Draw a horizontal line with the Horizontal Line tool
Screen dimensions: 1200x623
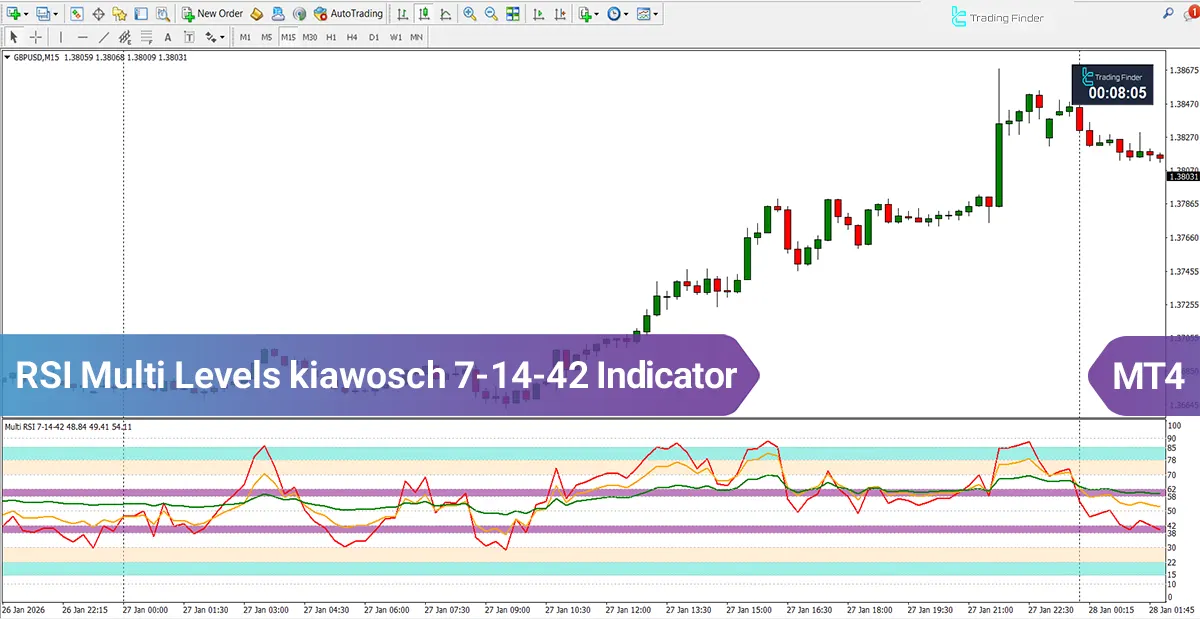pos(83,36)
